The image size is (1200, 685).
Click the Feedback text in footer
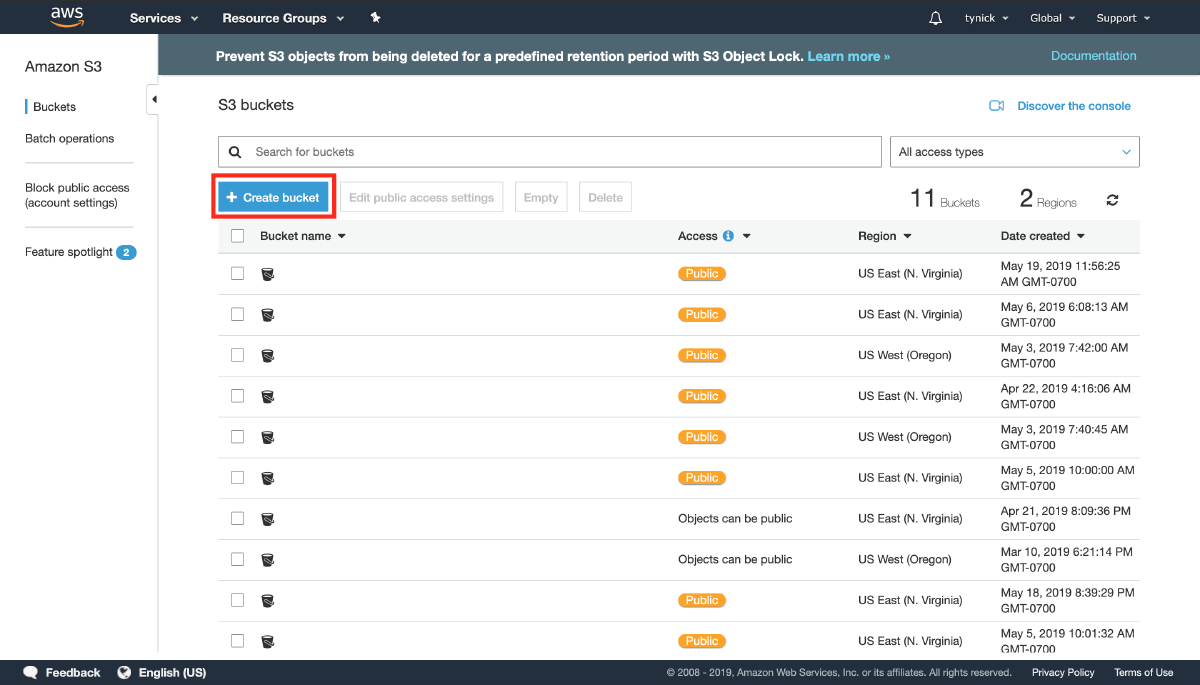coord(73,673)
